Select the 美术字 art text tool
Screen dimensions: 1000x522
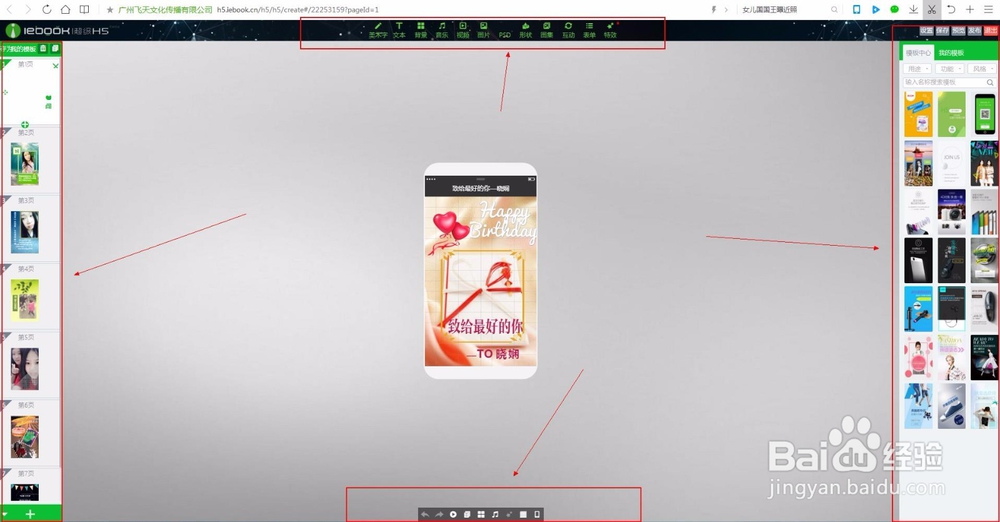(x=378, y=30)
